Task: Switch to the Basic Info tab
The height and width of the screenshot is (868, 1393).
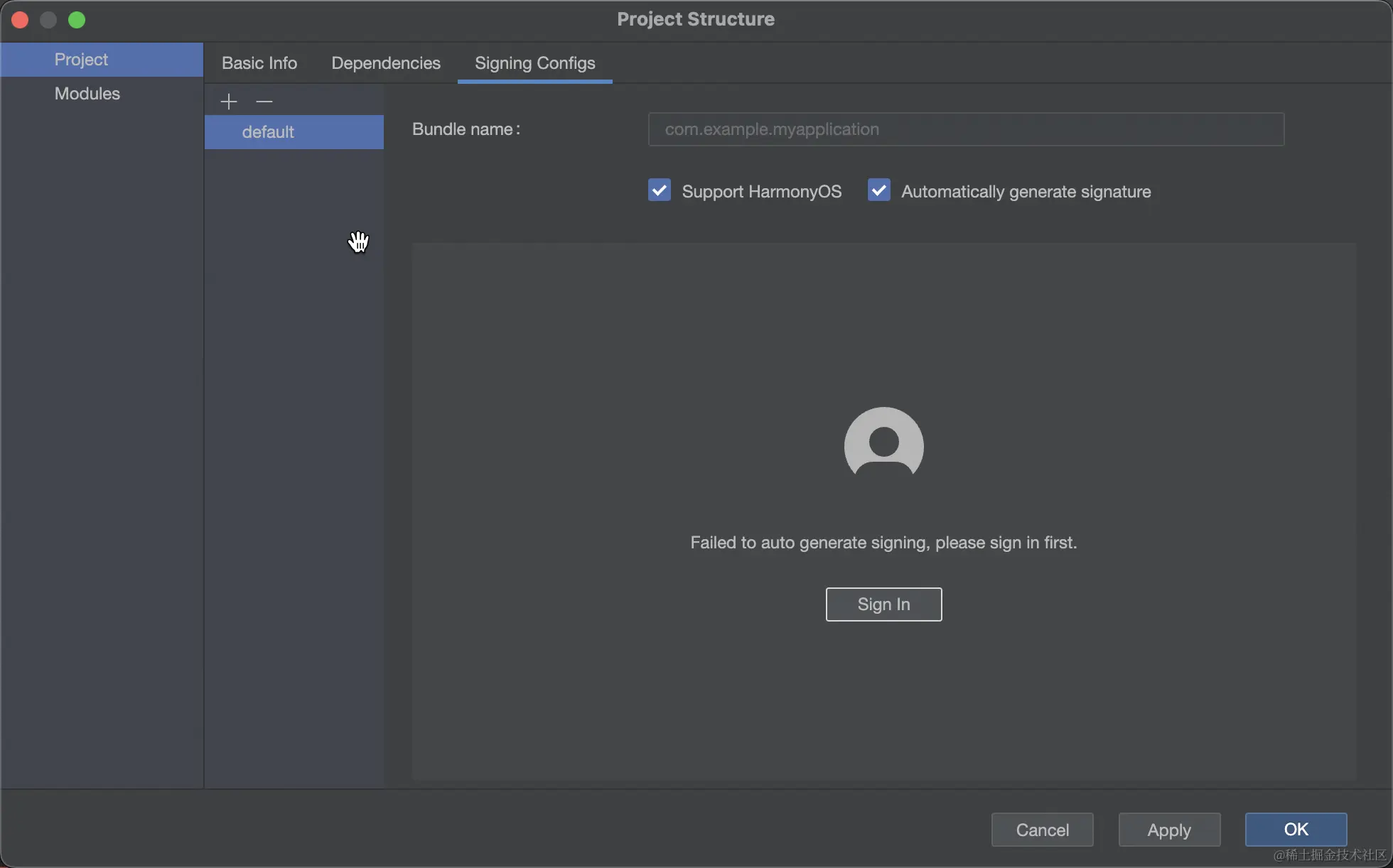Action: (x=259, y=63)
